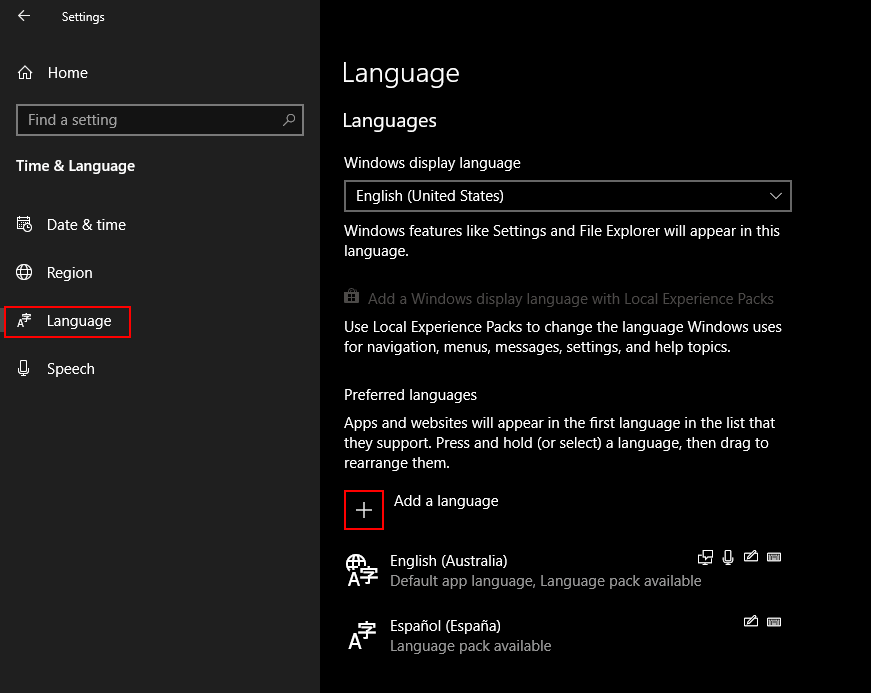Click the Windows display language label
This screenshot has height=693, width=871.
pos(432,163)
